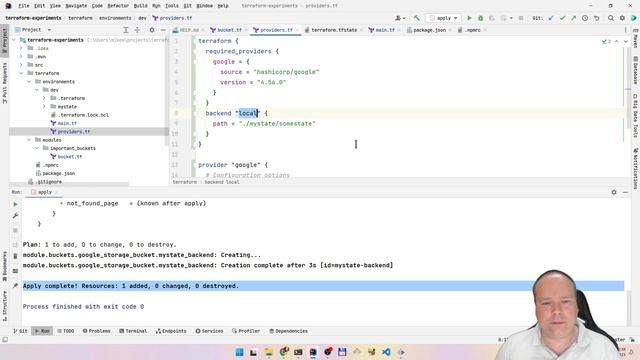The height and width of the screenshot is (360, 640).
Task: Expand the mystate folder
Action: pyautogui.click(x=44, y=107)
